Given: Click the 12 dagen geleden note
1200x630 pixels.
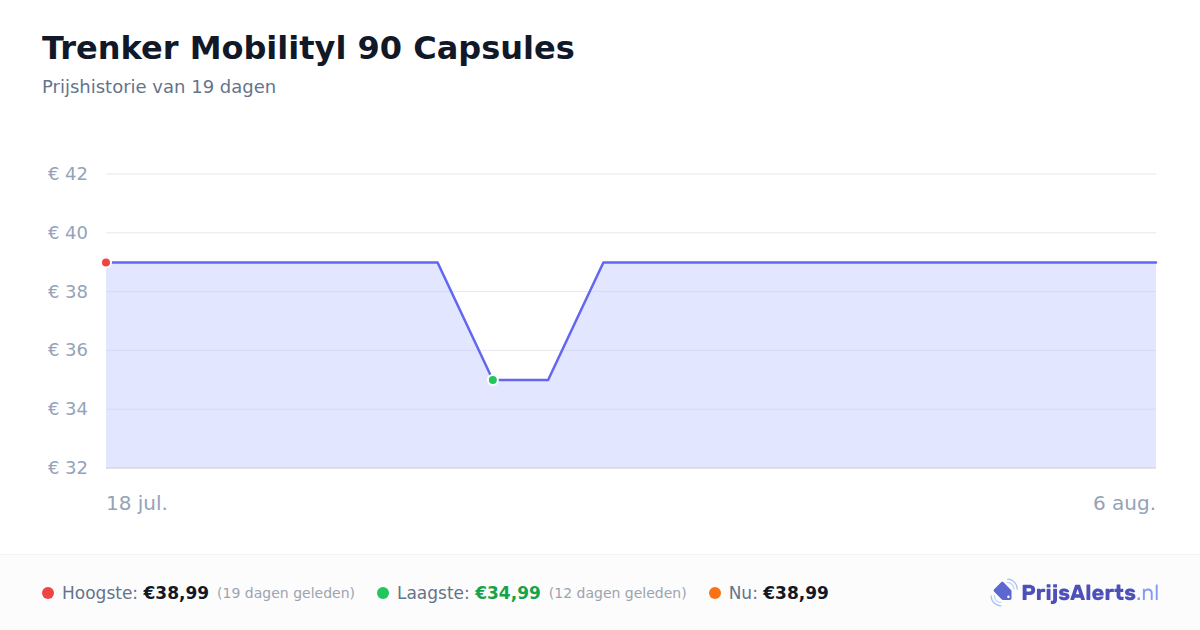Looking at the screenshot, I should [618, 593].
